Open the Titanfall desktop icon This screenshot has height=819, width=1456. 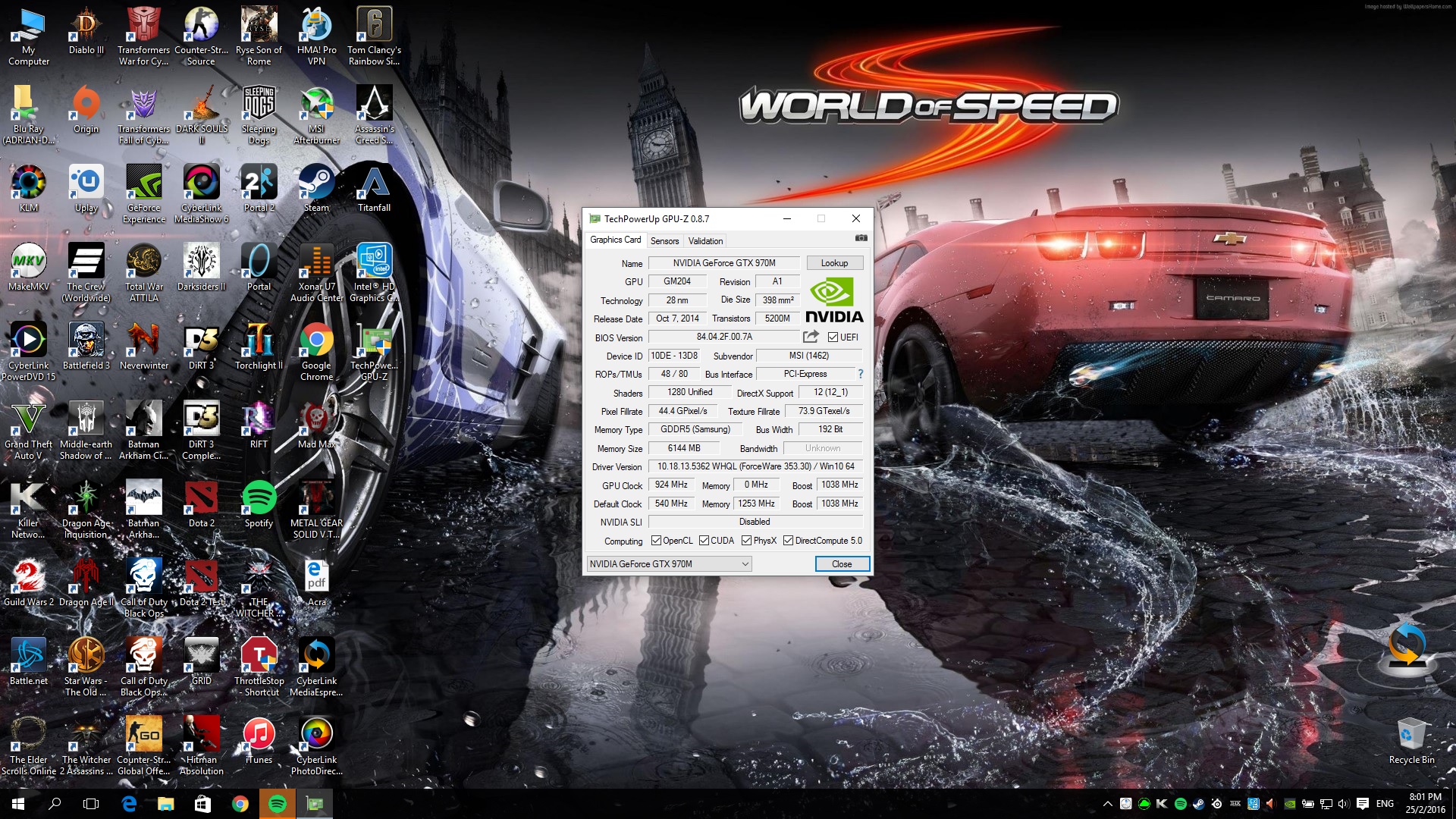(375, 188)
